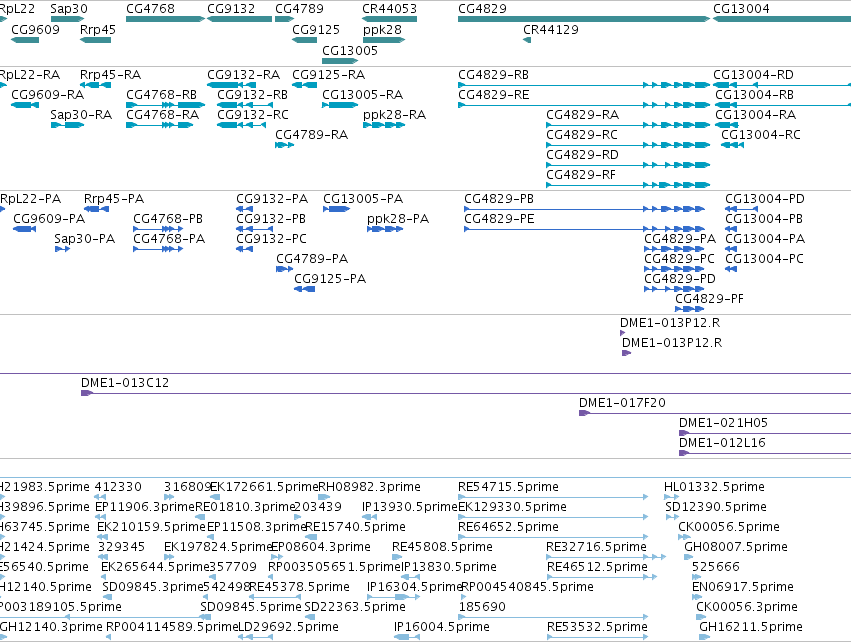
Task: Click EST GH16211.5prime
Action: tap(704, 637)
